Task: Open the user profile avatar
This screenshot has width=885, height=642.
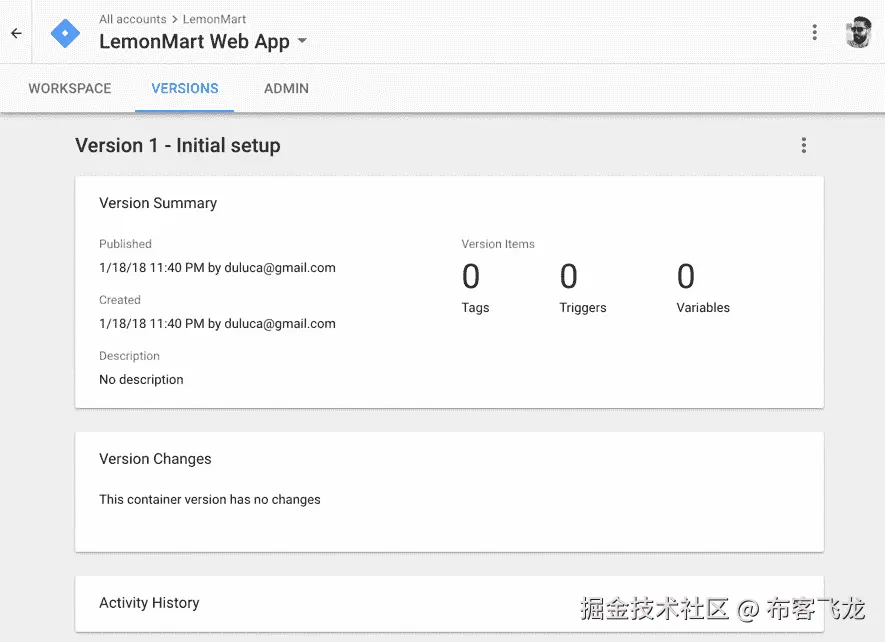Action: pyautogui.click(x=858, y=32)
